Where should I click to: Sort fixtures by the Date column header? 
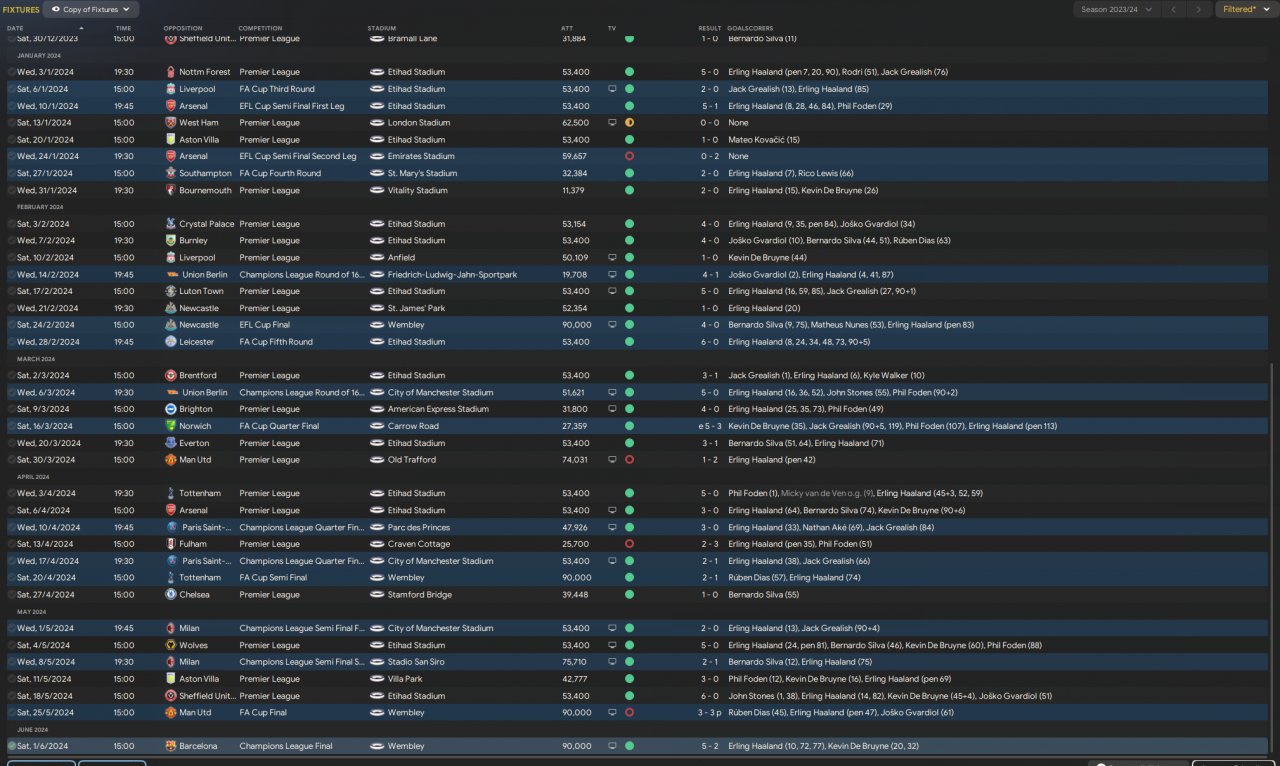[x=15, y=28]
